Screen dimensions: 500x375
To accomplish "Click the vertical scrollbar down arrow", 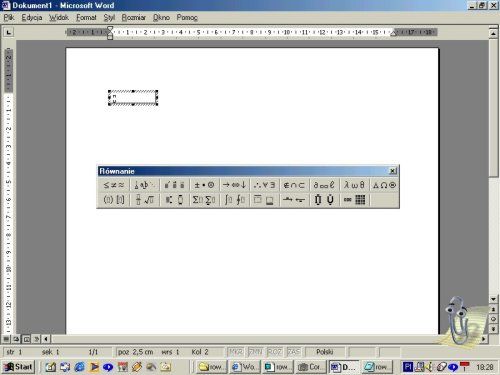I will (x=493, y=299).
